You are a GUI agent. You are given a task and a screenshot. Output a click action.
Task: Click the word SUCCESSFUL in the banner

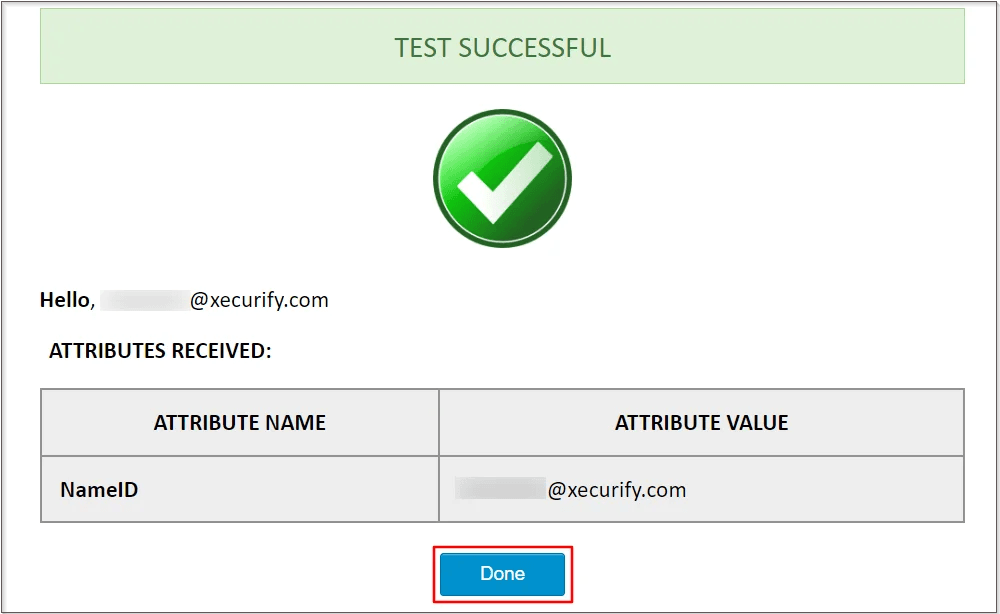[534, 48]
